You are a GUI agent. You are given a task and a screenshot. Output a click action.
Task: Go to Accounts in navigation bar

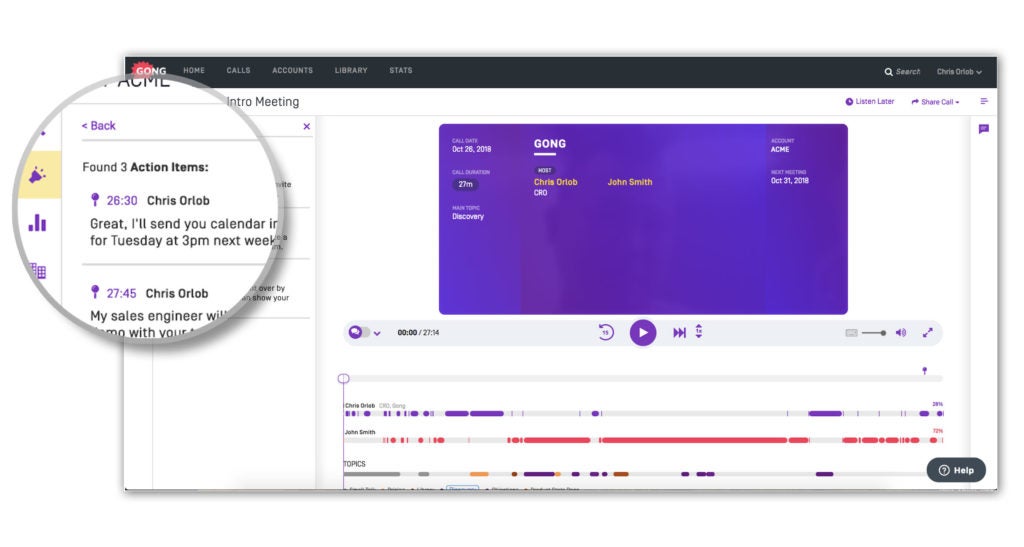coord(293,70)
